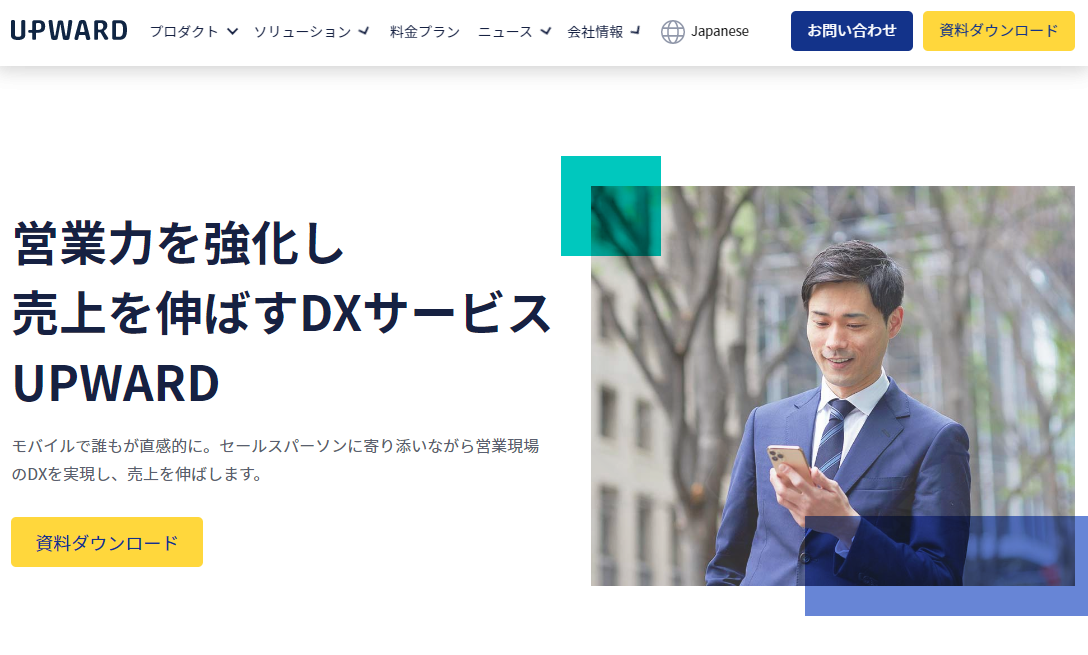Open the 料金プラン page
Image resolution: width=1088 pixels, height=655 pixels.
tap(425, 31)
